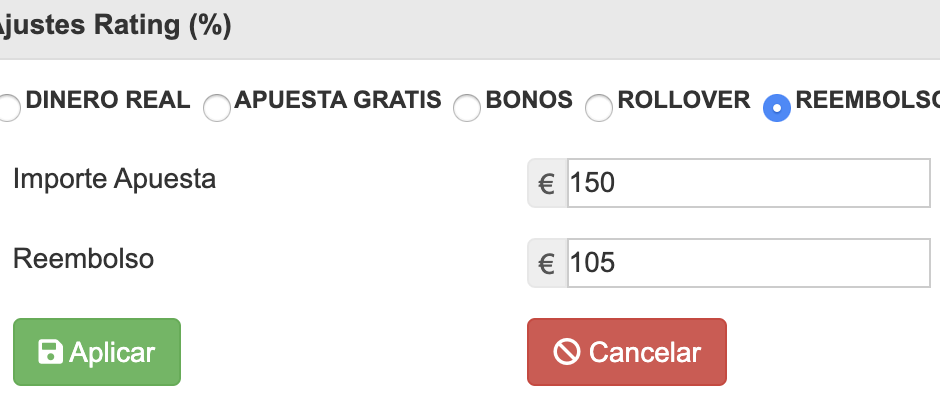Select the APUESTA GRATIS radio button

tap(216, 108)
